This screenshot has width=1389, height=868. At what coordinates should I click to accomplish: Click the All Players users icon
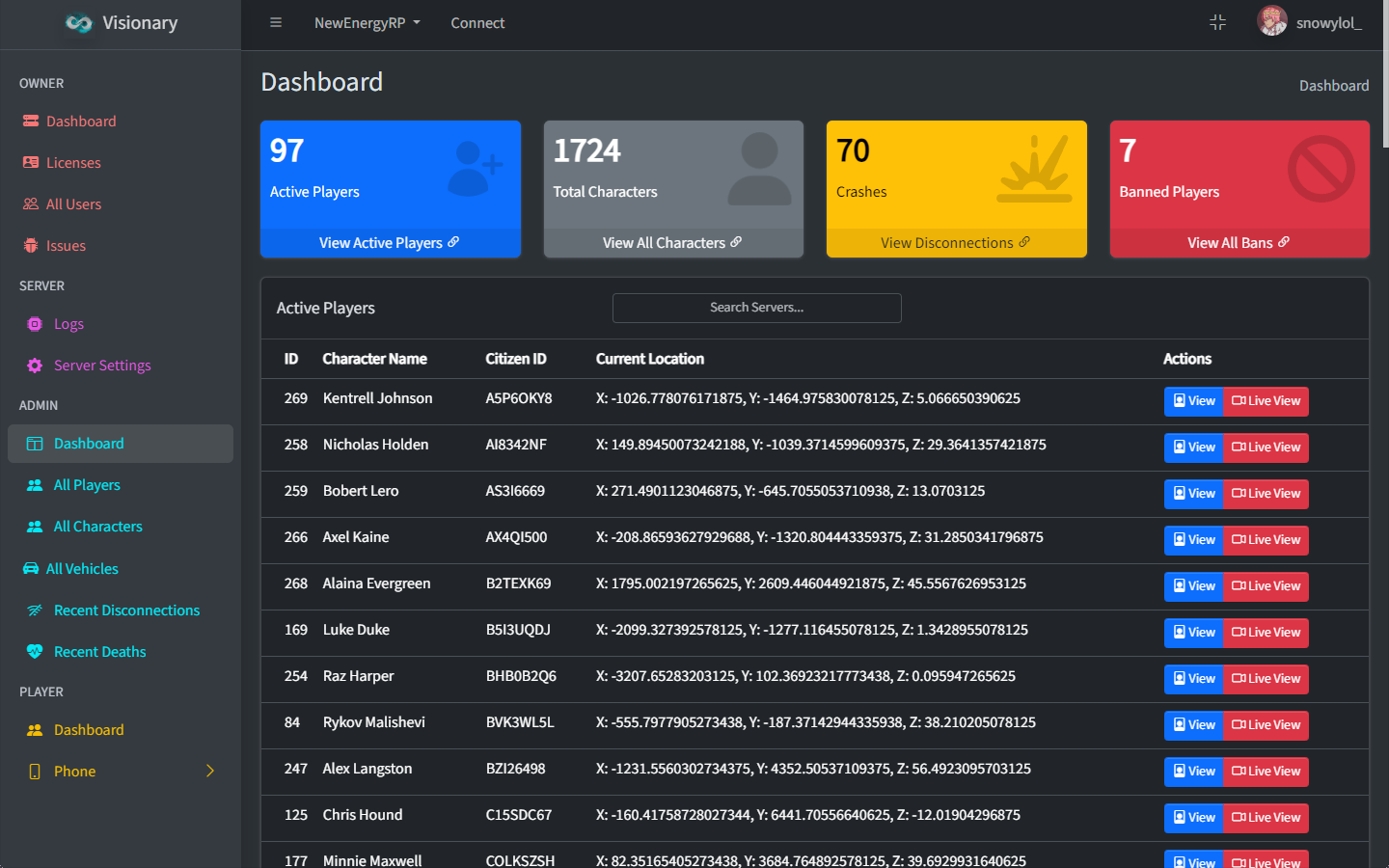[35, 485]
